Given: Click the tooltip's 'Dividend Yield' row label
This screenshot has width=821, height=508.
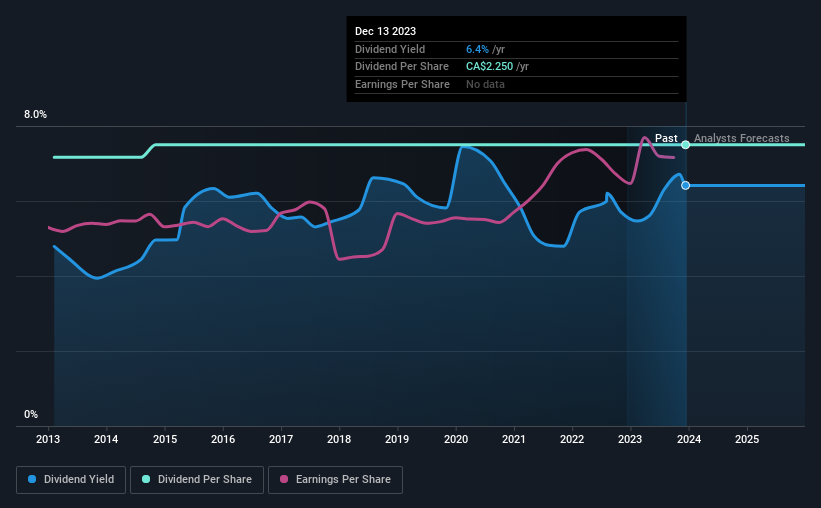Looking at the screenshot, I should coord(390,49).
